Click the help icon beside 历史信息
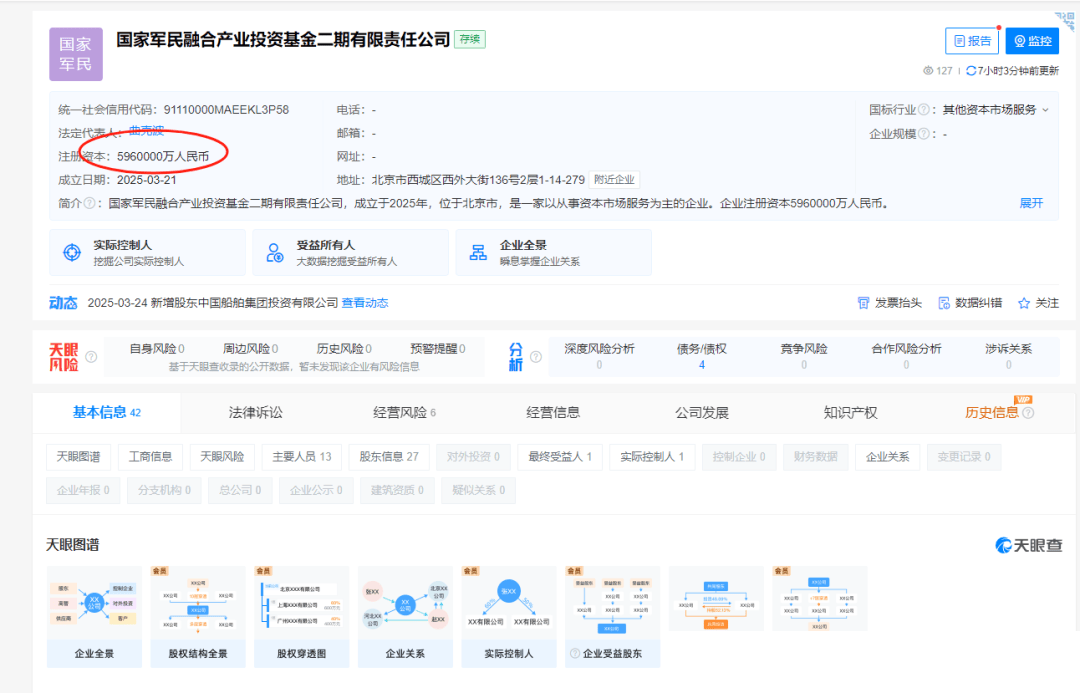 (x=1028, y=413)
